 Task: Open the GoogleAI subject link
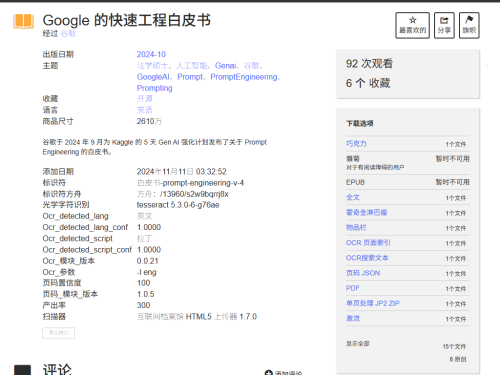coord(153,77)
